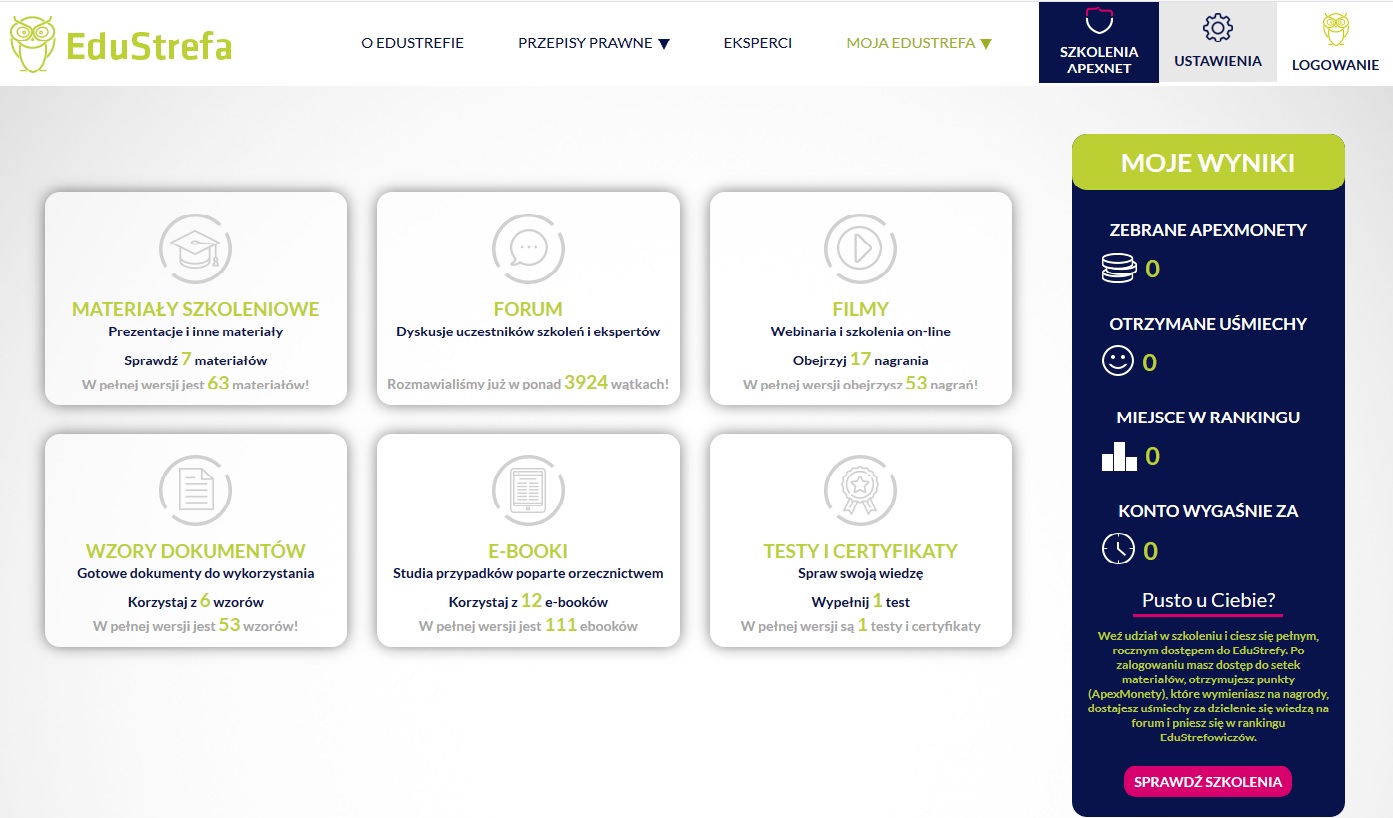Screen dimensions: 1393x818
Task: Click the Otrzymane uśmiechy label
Action: 1208,324
